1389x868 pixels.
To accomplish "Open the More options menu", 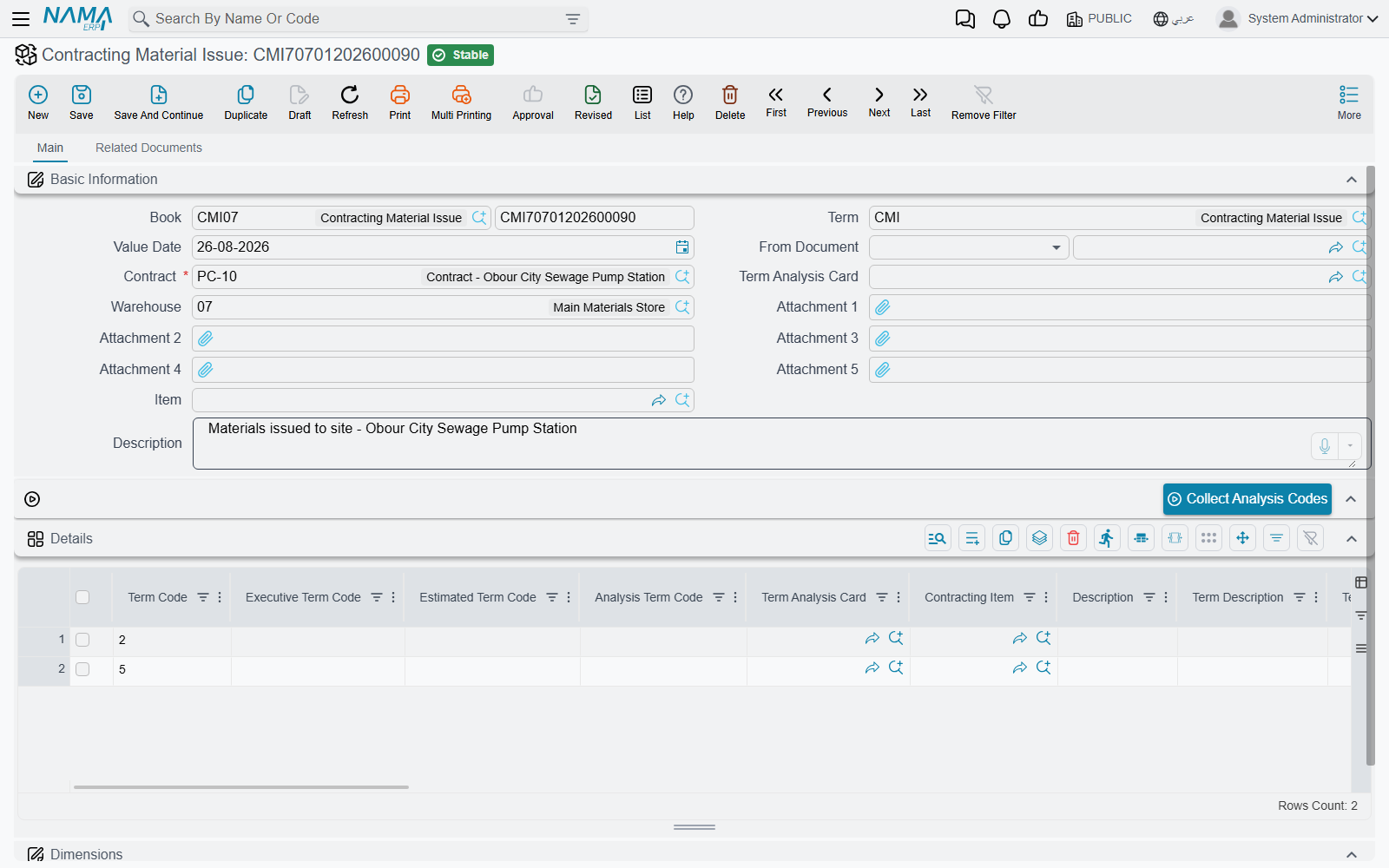I will 1349,102.
